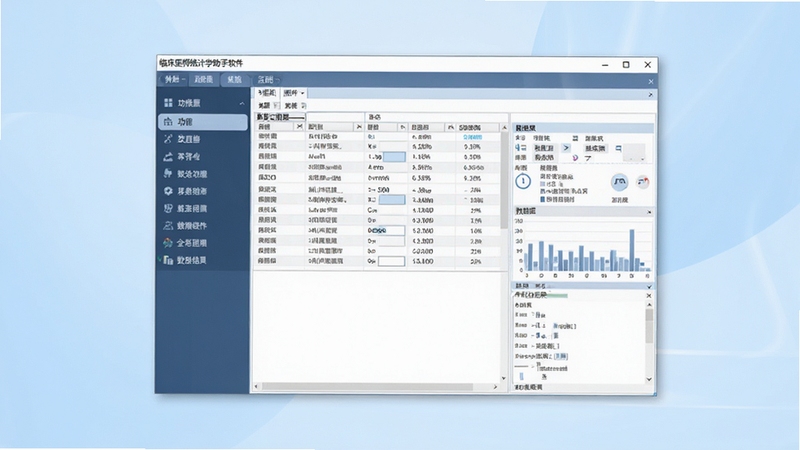Collapse the sidebar section using header chevron
The width and height of the screenshot is (800, 450).
click(242, 104)
